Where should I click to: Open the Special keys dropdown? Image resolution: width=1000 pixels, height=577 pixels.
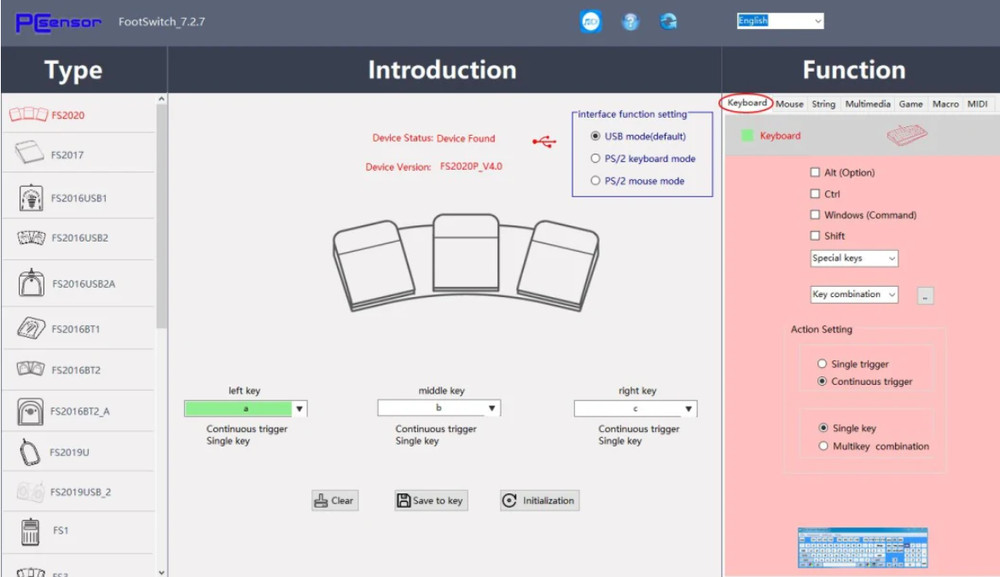tap(854, 258)
